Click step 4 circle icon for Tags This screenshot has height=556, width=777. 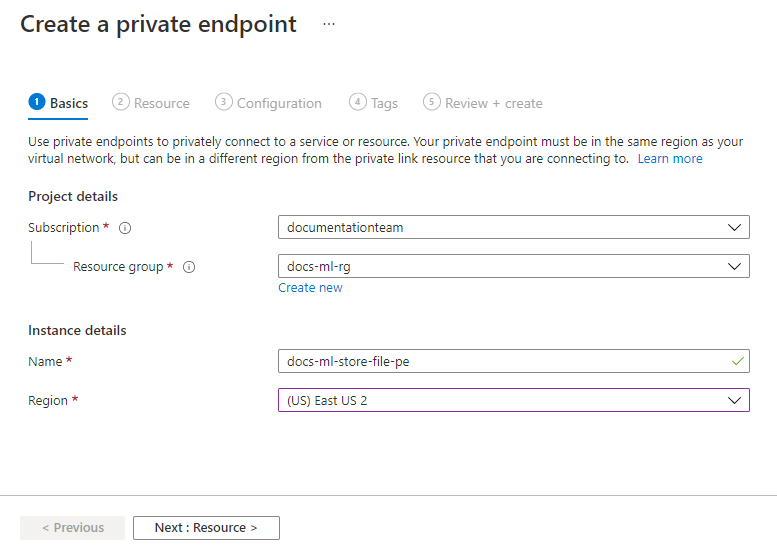[358, 102]
